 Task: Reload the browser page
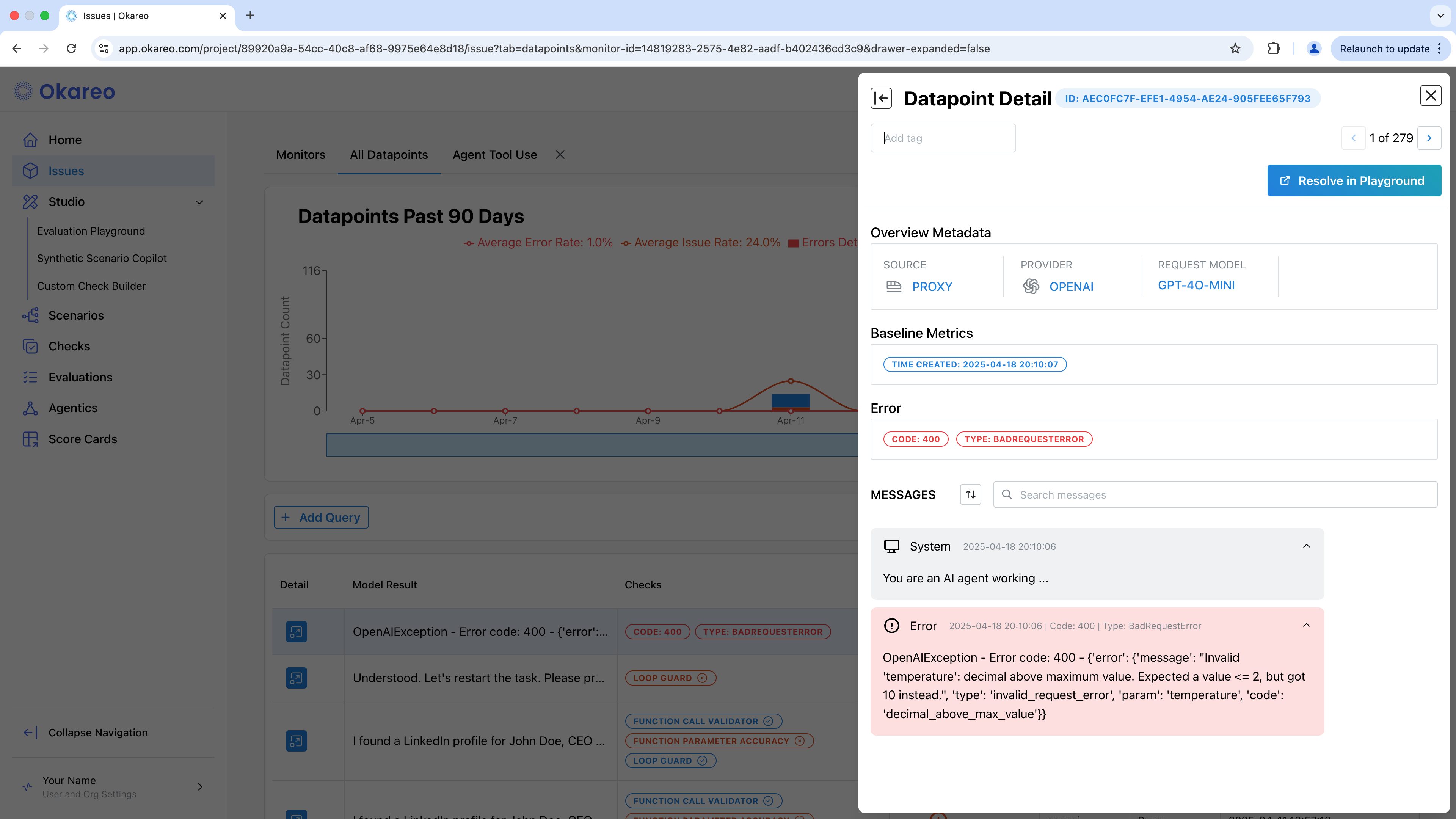(71, 49)
